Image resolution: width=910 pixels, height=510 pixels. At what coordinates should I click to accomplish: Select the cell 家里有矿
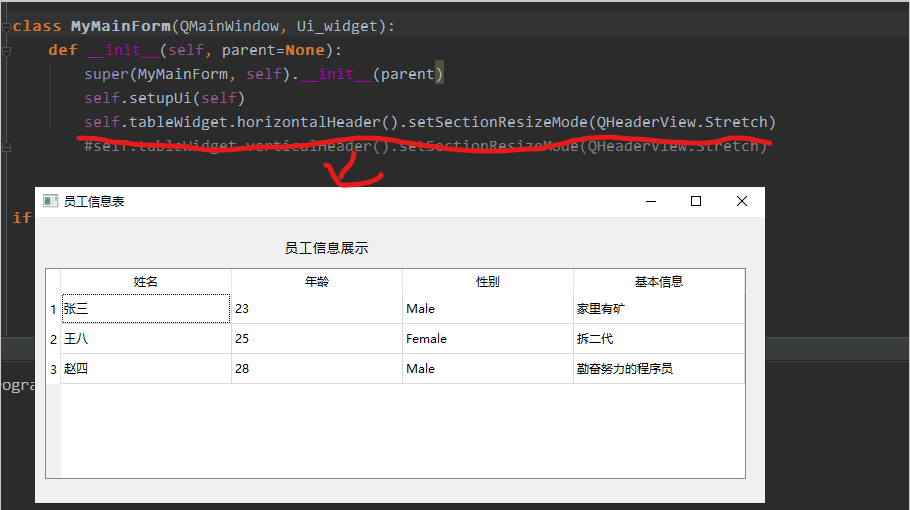pyautogui.click(x=659, y=309)
